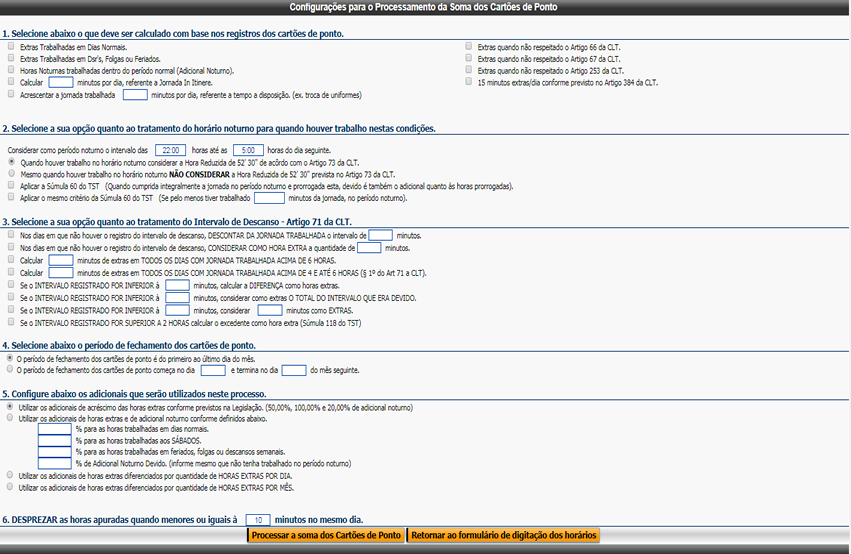Click the percentage field for horas aos SÁBADOS

[55, 440]
